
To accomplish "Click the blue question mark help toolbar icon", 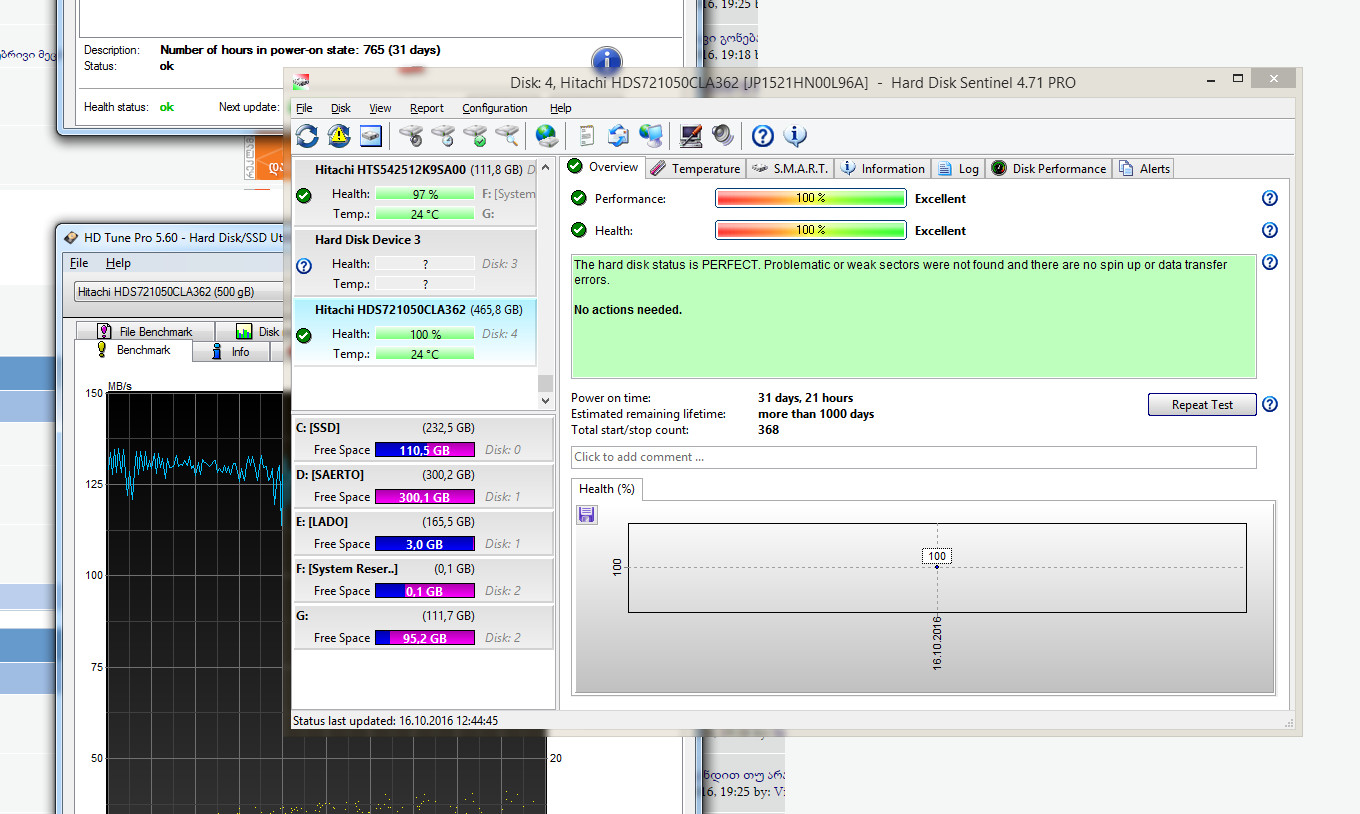I will coord(763,136).
